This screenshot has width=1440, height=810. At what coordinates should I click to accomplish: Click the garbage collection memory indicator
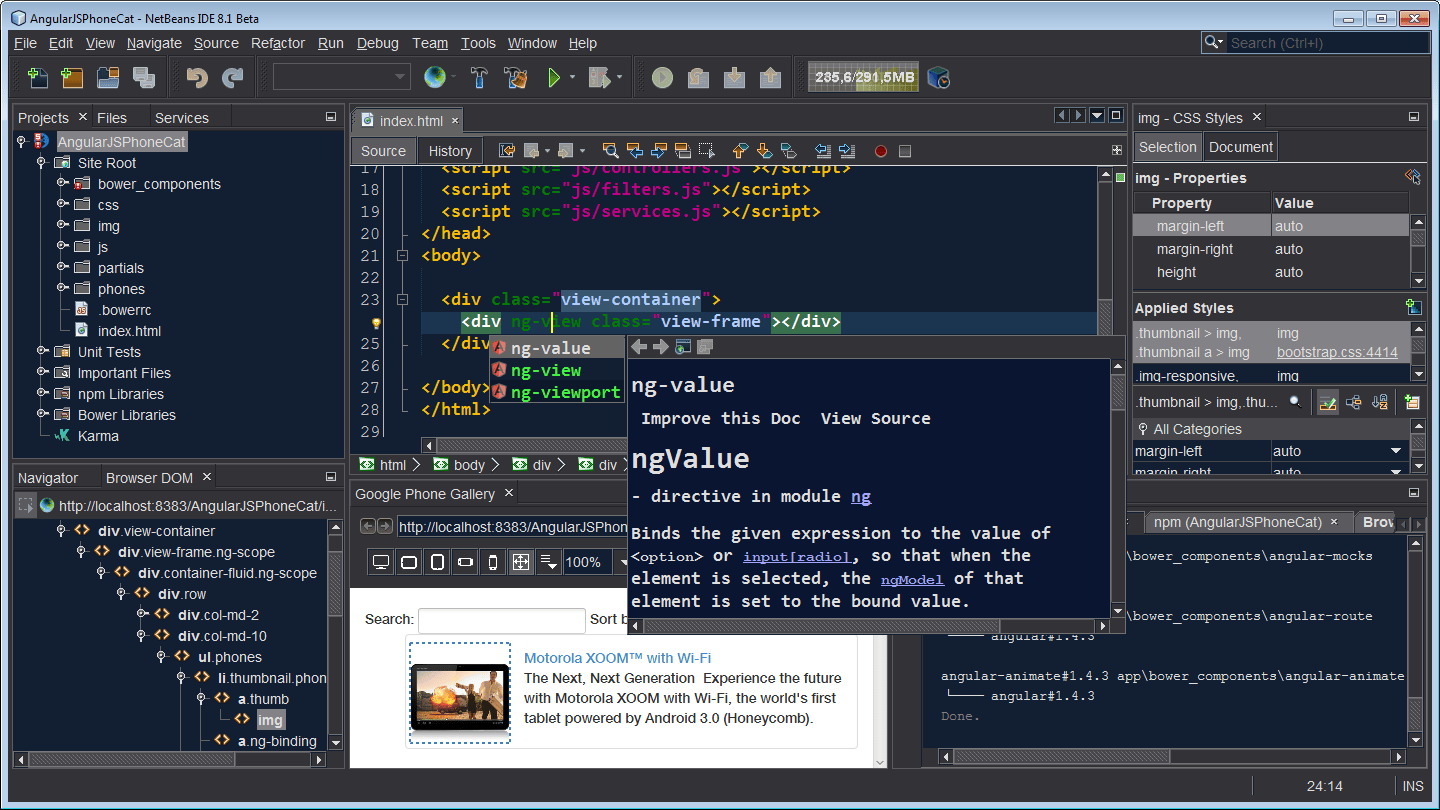864,77
